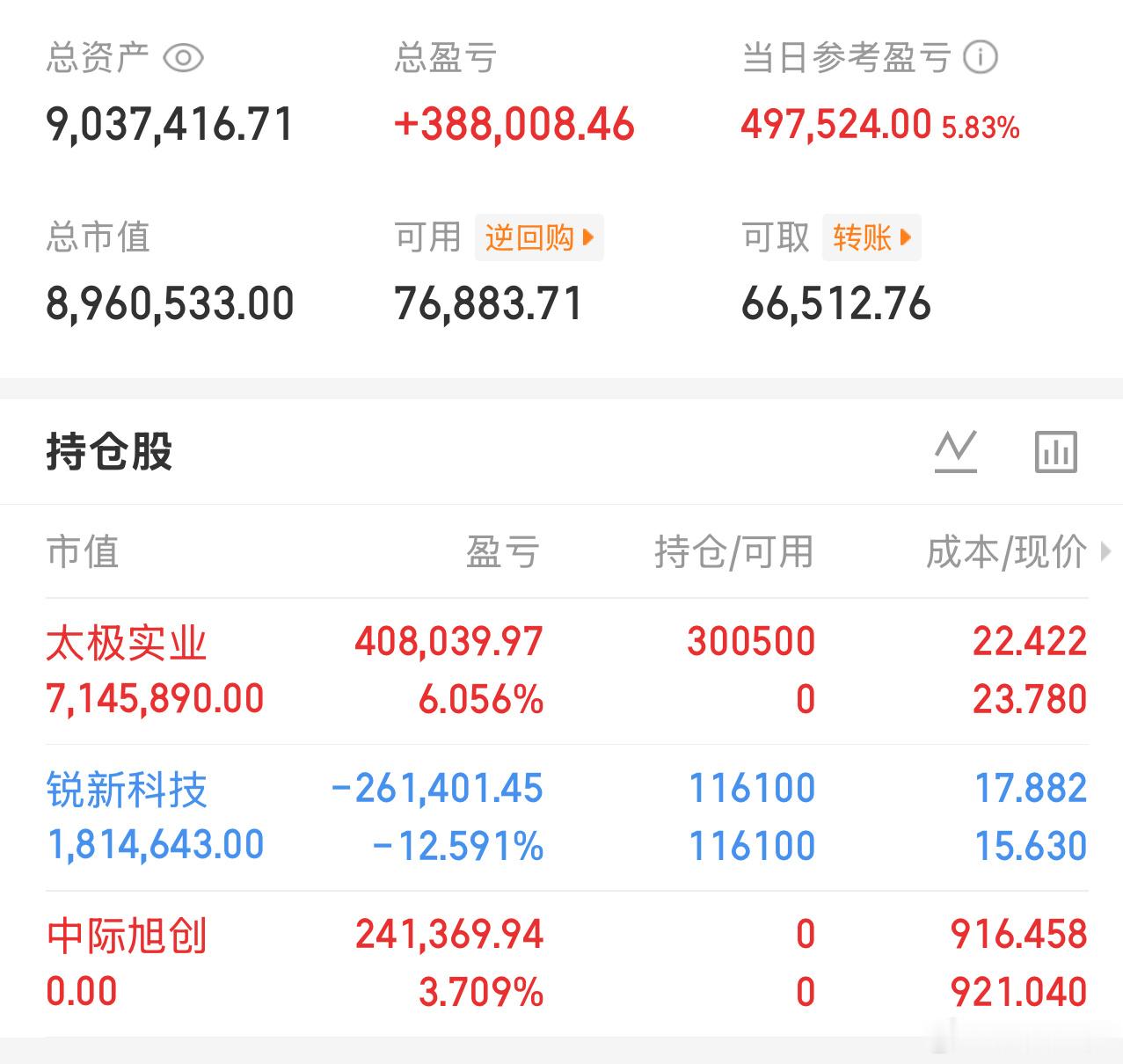Screen dimensions: 1123x1064
Task: Select 锐新科技 loss -261,401.45
Action: click(x=436, y=788)
